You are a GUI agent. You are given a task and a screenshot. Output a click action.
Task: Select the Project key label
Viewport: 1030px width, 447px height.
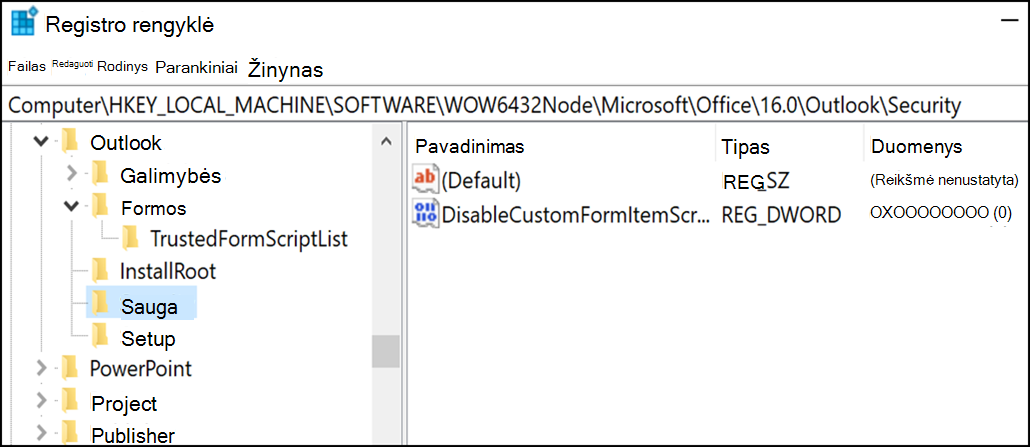point(124,403)
